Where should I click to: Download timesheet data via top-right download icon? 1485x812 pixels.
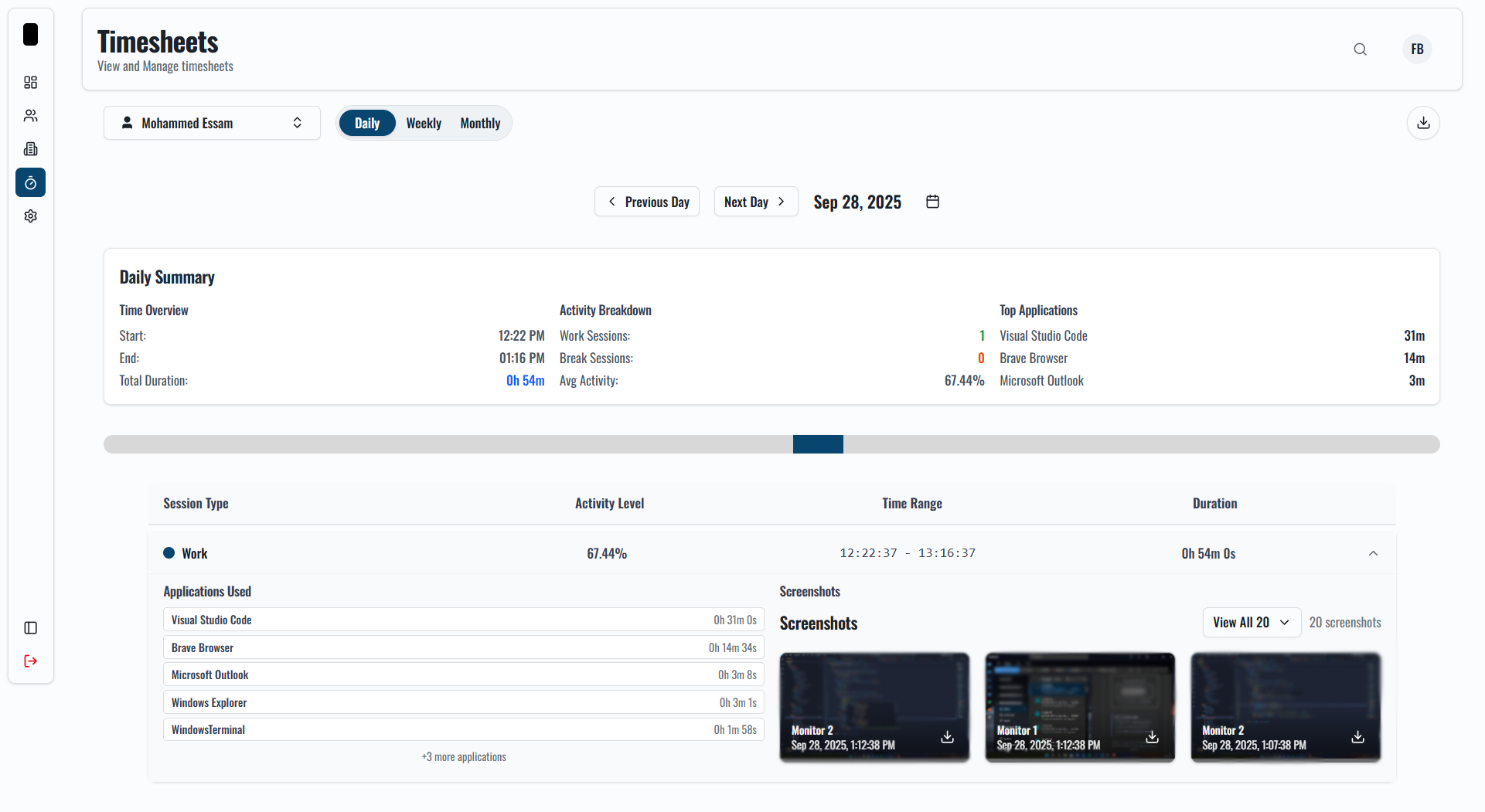[1423, 123]
